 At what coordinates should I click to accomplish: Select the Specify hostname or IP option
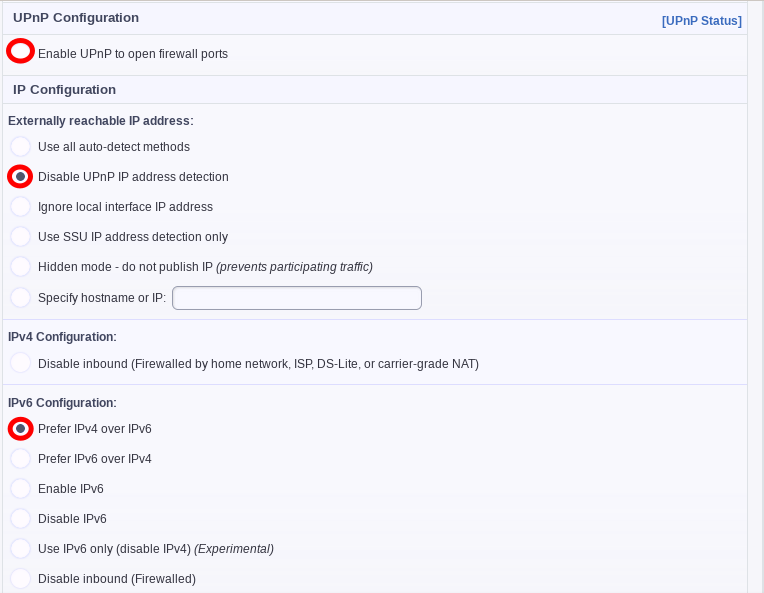20,298
